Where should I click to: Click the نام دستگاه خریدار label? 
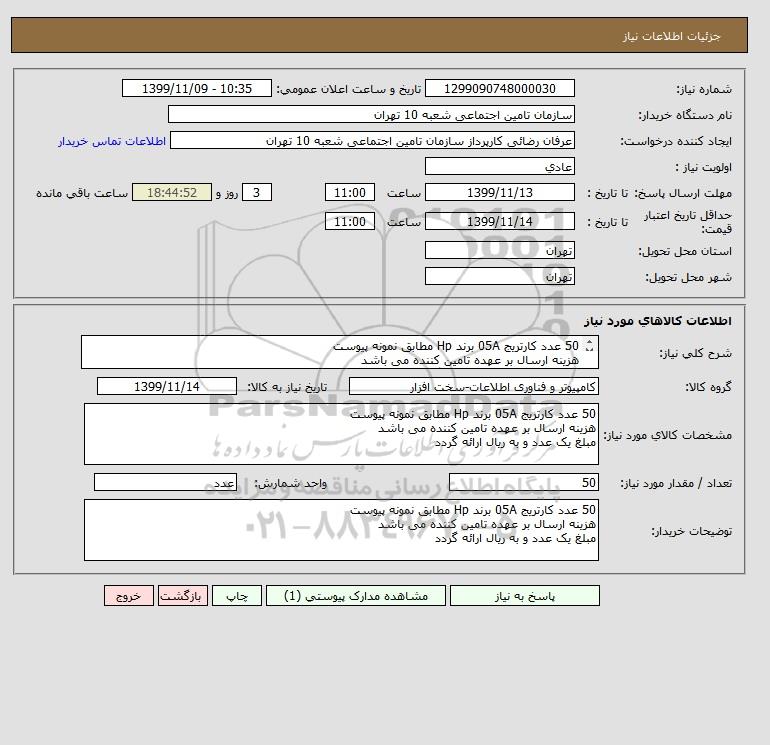click(x=685, y=115)
